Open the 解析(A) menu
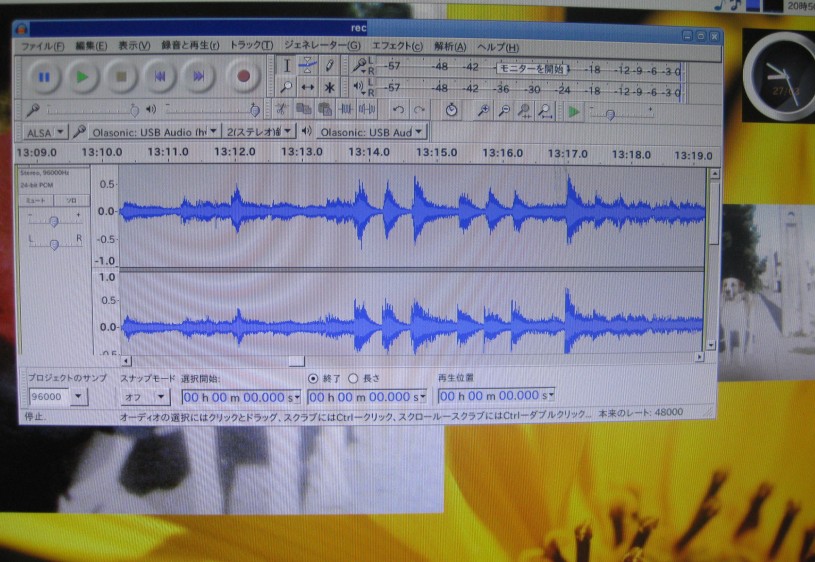This screenshot has width=815, height=562. pyautogui.click(x=450, y=47)
